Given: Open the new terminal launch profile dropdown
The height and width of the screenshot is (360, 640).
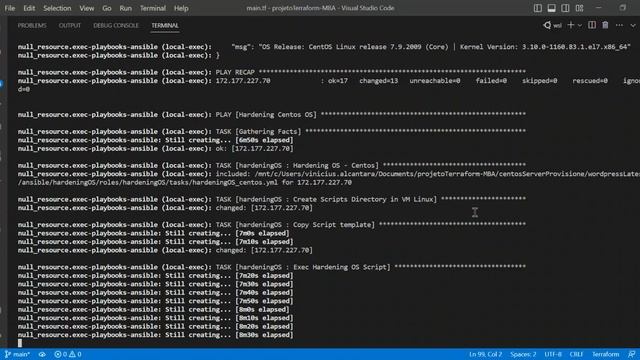Looking at the screenshot, I should click(580, 25).
